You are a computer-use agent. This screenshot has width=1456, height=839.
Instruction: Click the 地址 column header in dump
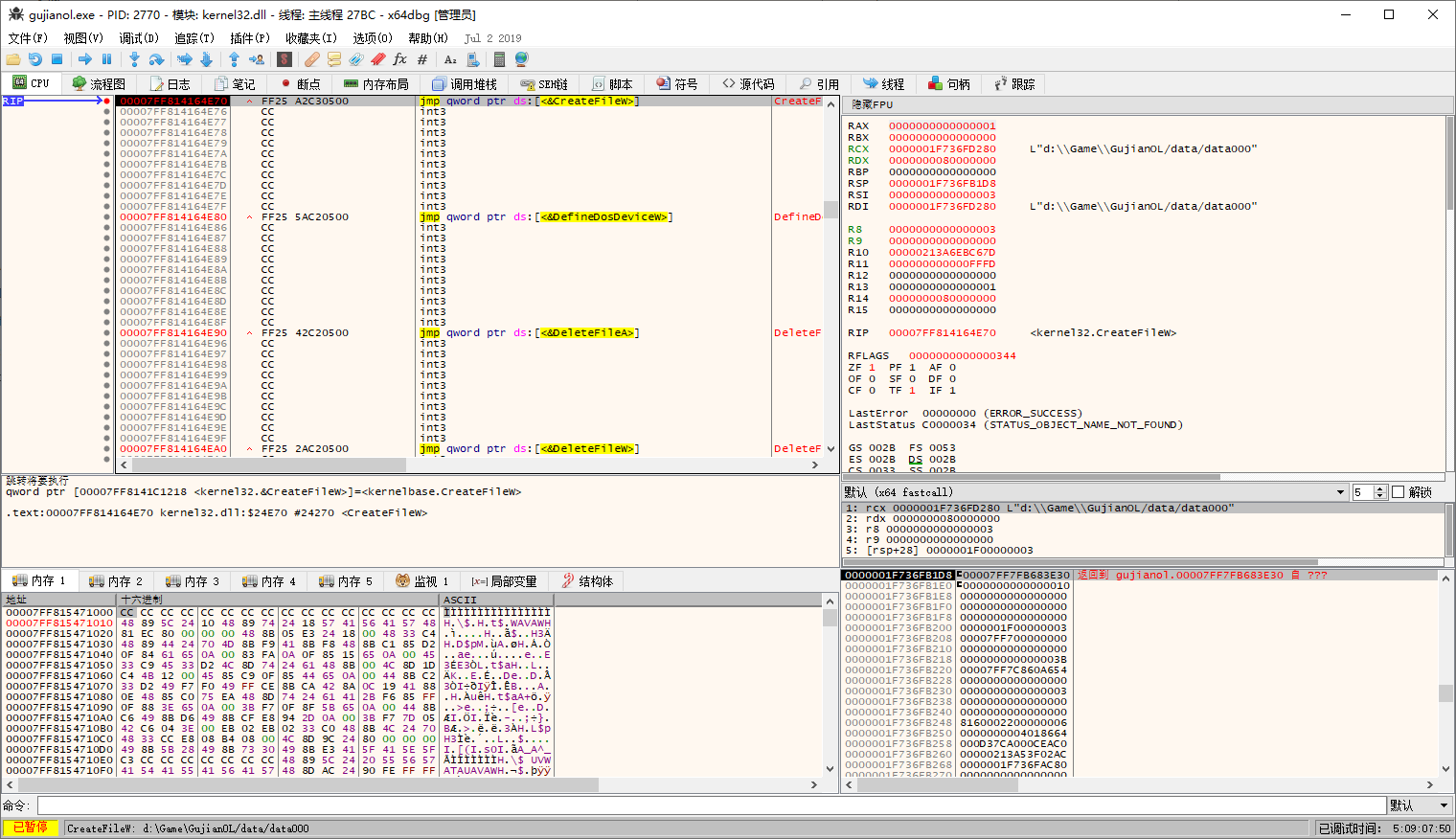59,600
